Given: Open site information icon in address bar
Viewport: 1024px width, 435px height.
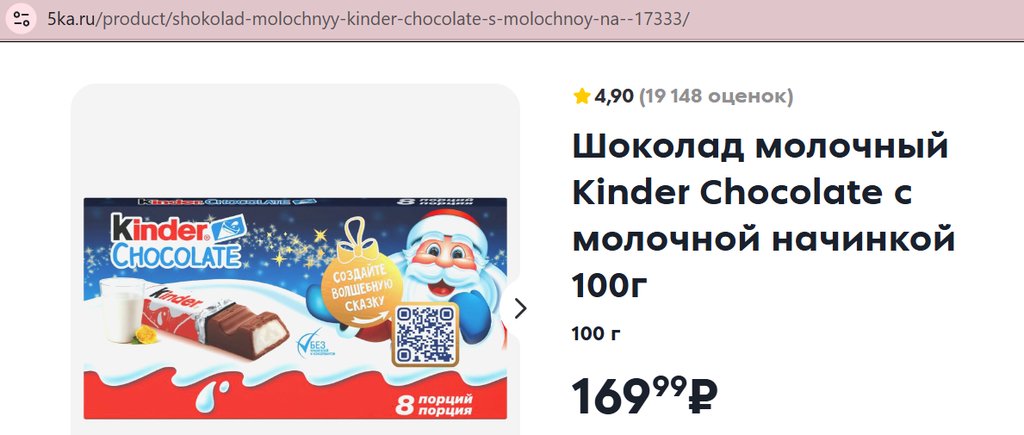Looking at the screenshot, I should [x=21, y=18].
